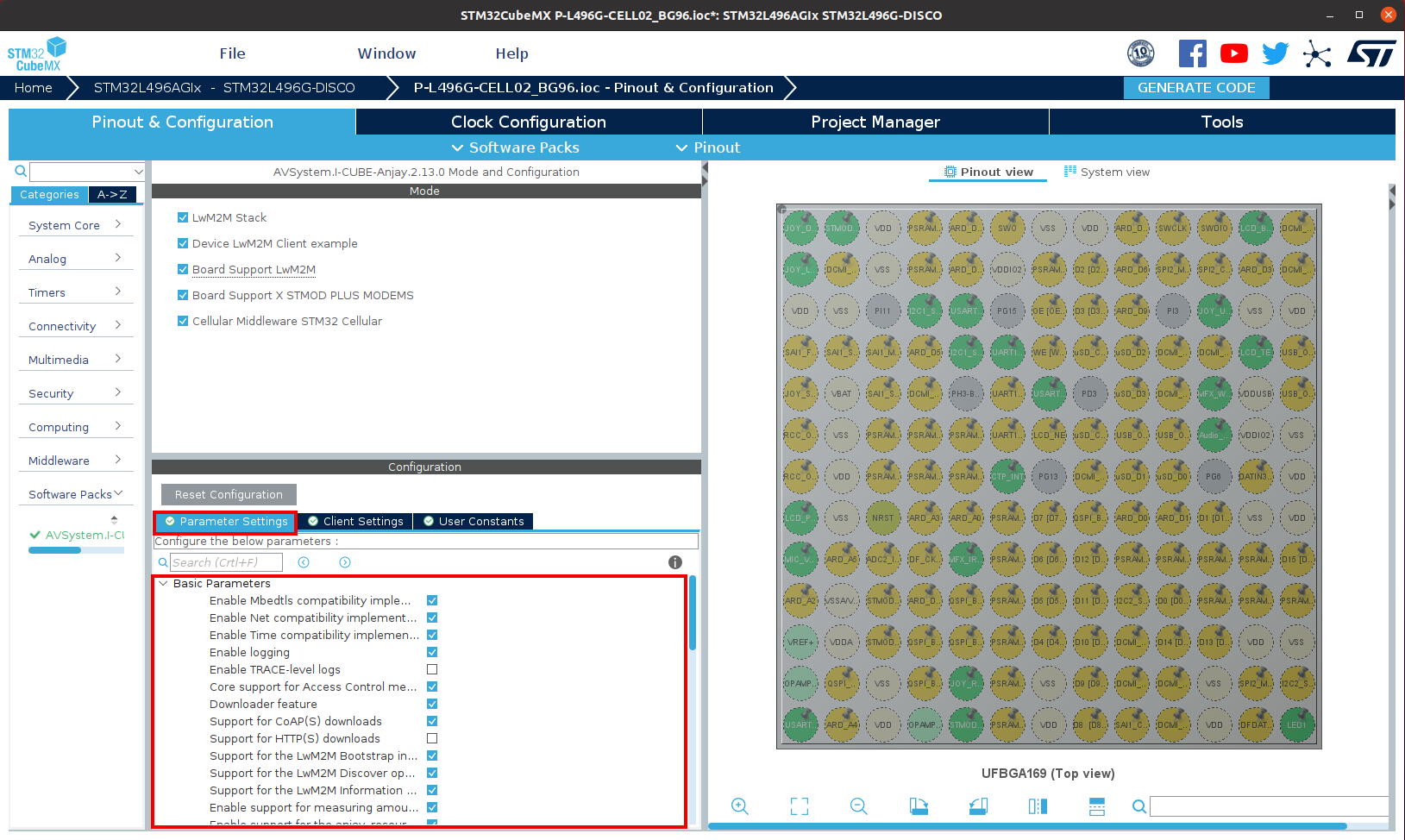
Task: Open the Client Settings tab
Action: 355,521
